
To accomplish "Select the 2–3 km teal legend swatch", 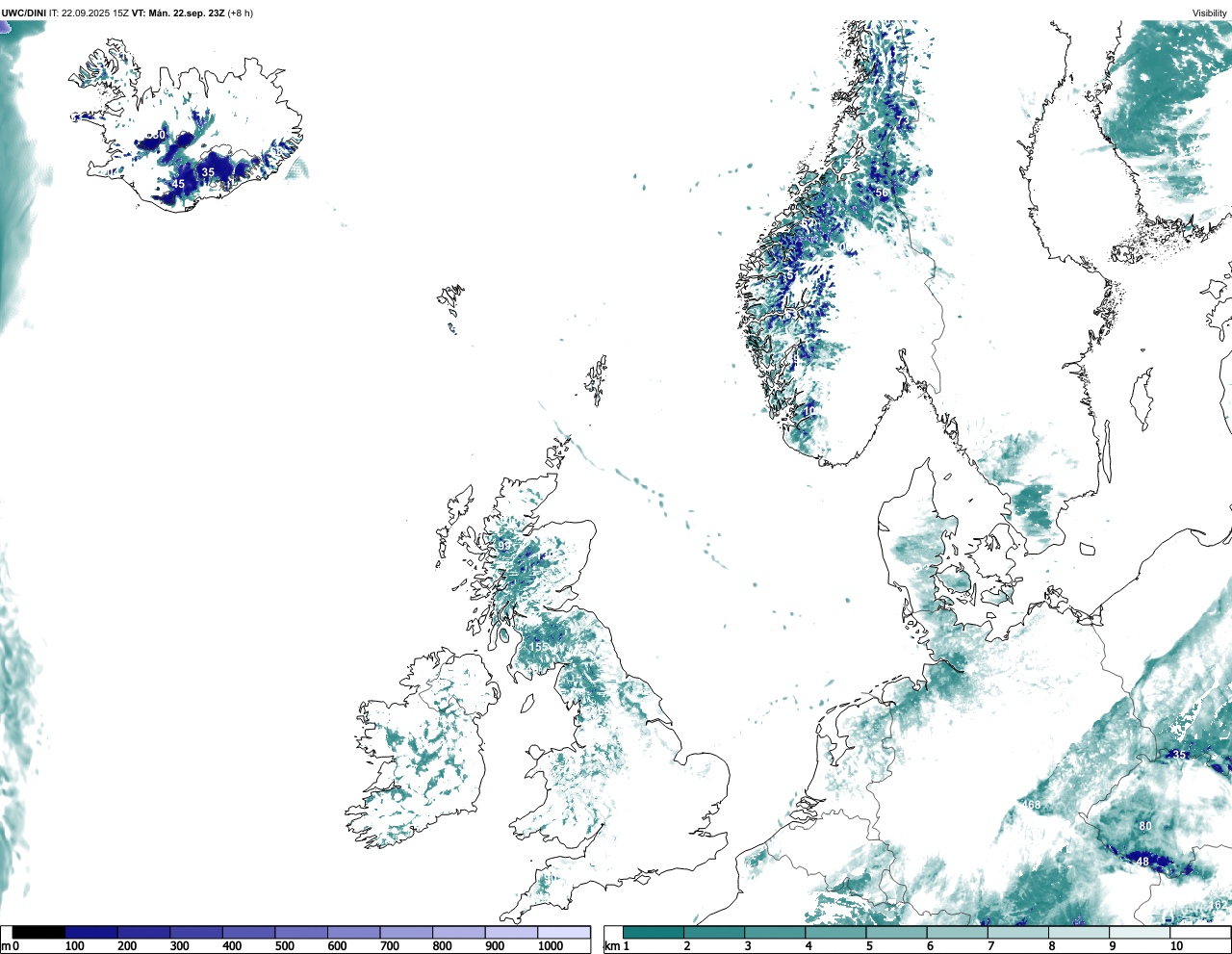I will tap(714, 932).
